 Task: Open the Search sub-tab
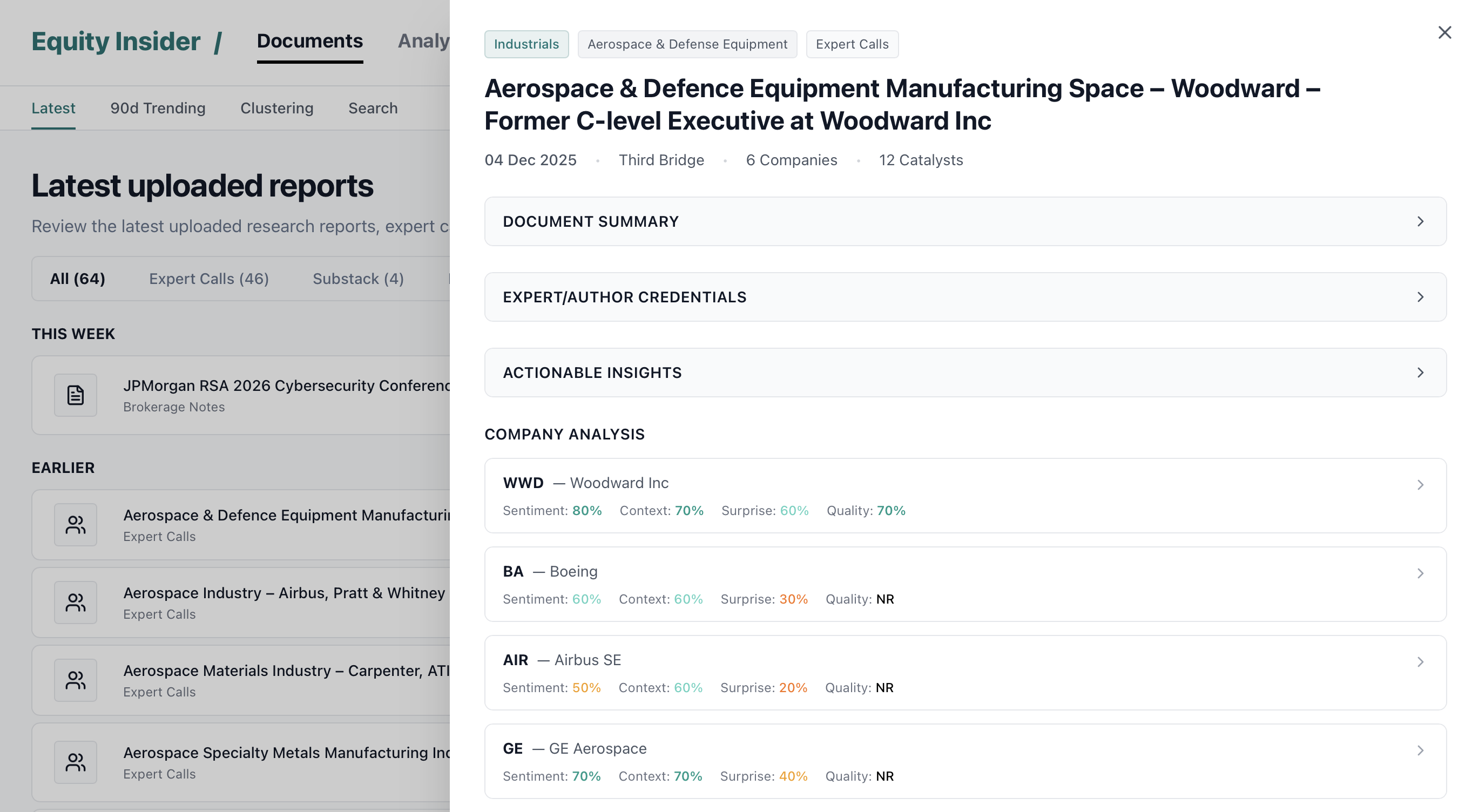tap(373, 108)
